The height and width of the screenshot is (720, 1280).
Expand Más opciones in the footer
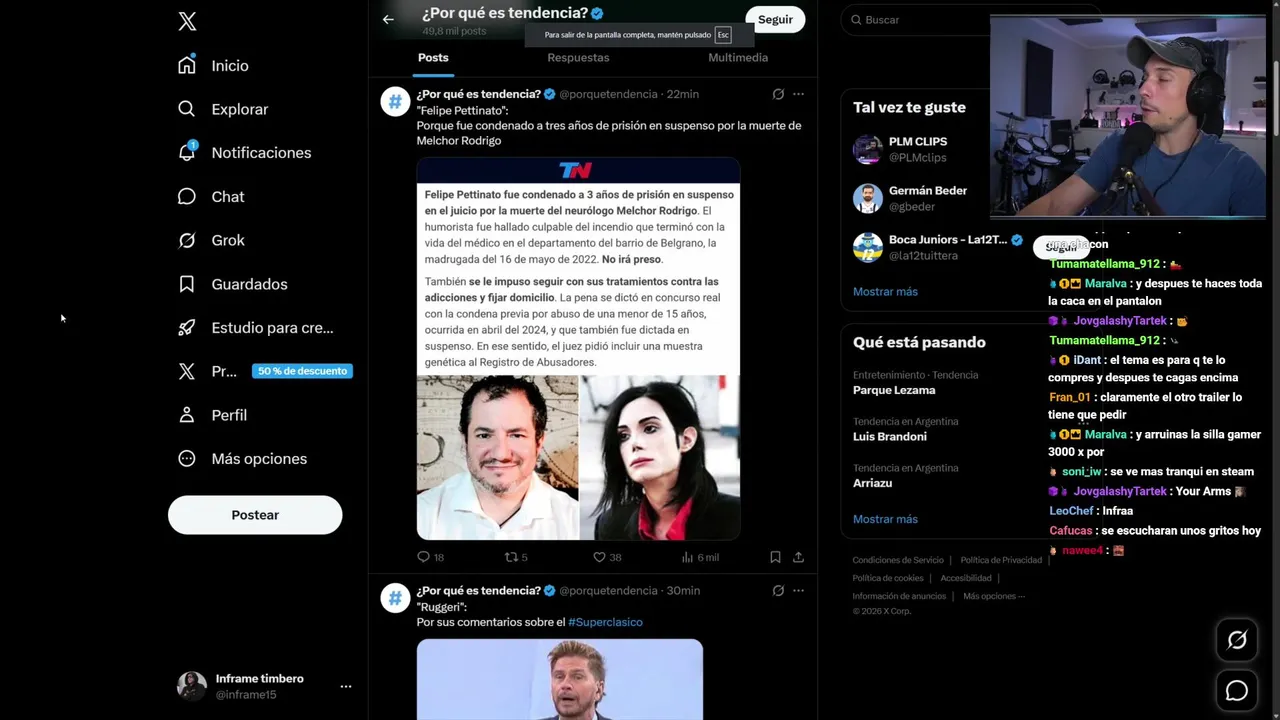[994, 596]
